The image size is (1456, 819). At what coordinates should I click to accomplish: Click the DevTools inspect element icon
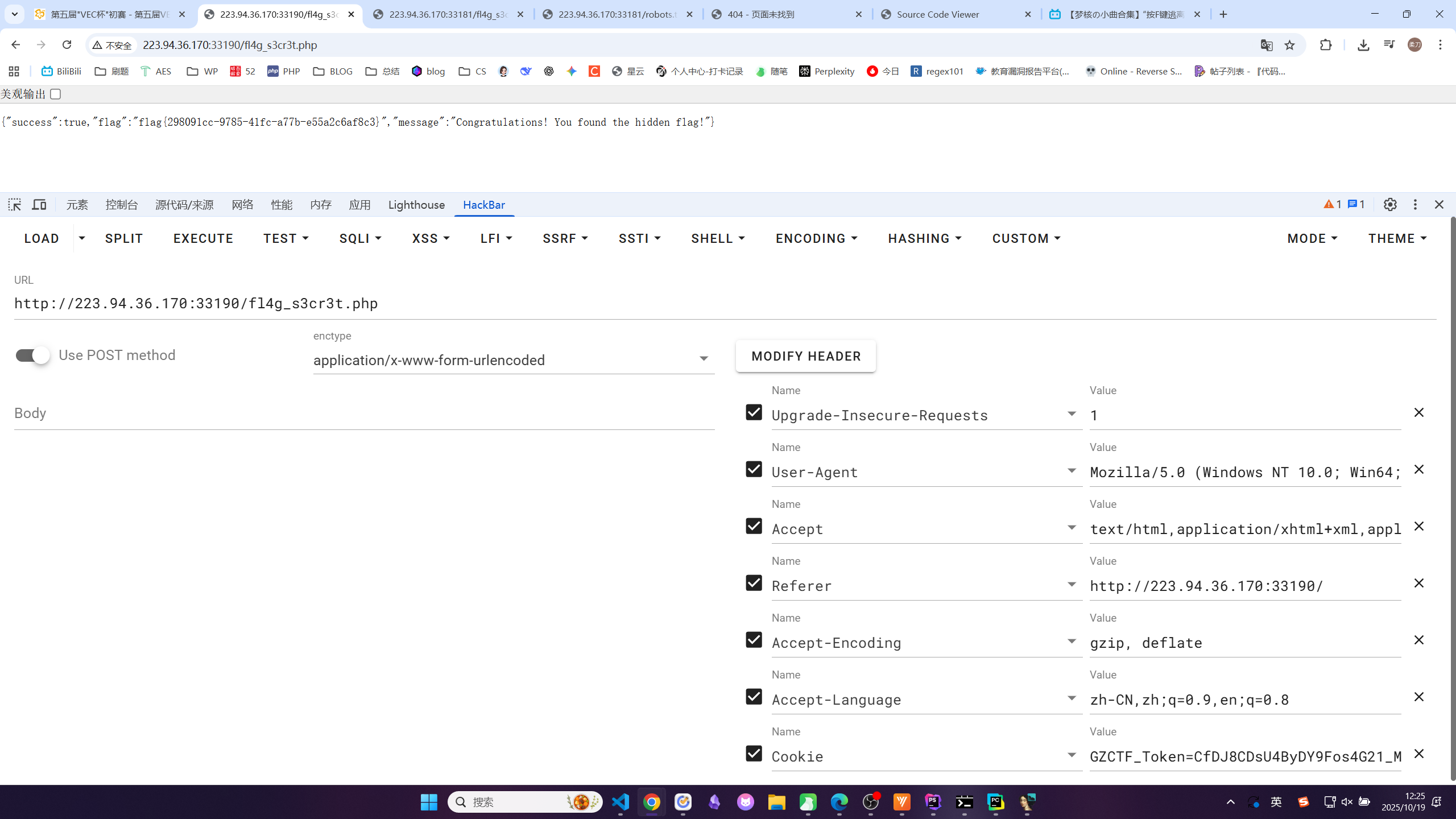click(x=14, y=205)
